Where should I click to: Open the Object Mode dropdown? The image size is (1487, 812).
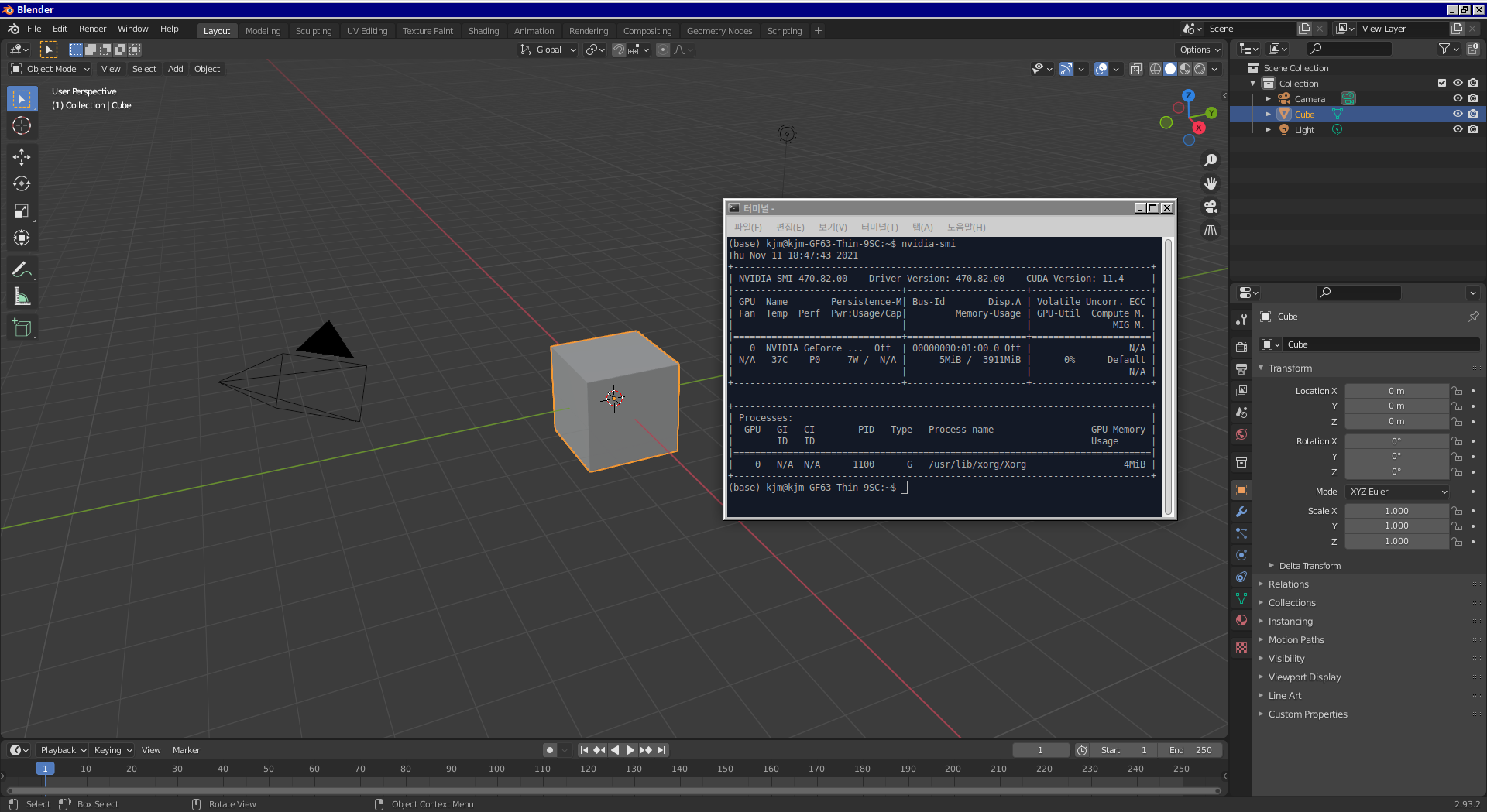50,69
